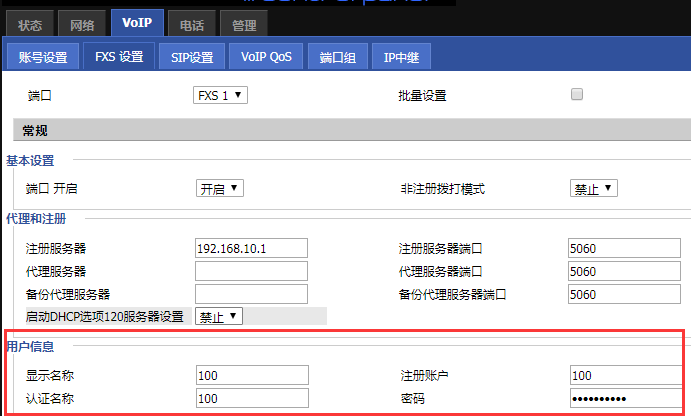The height and width of the screenshot is (416, 691).
Task: Focus the 认证名称 input field
Action: [251, 399]
